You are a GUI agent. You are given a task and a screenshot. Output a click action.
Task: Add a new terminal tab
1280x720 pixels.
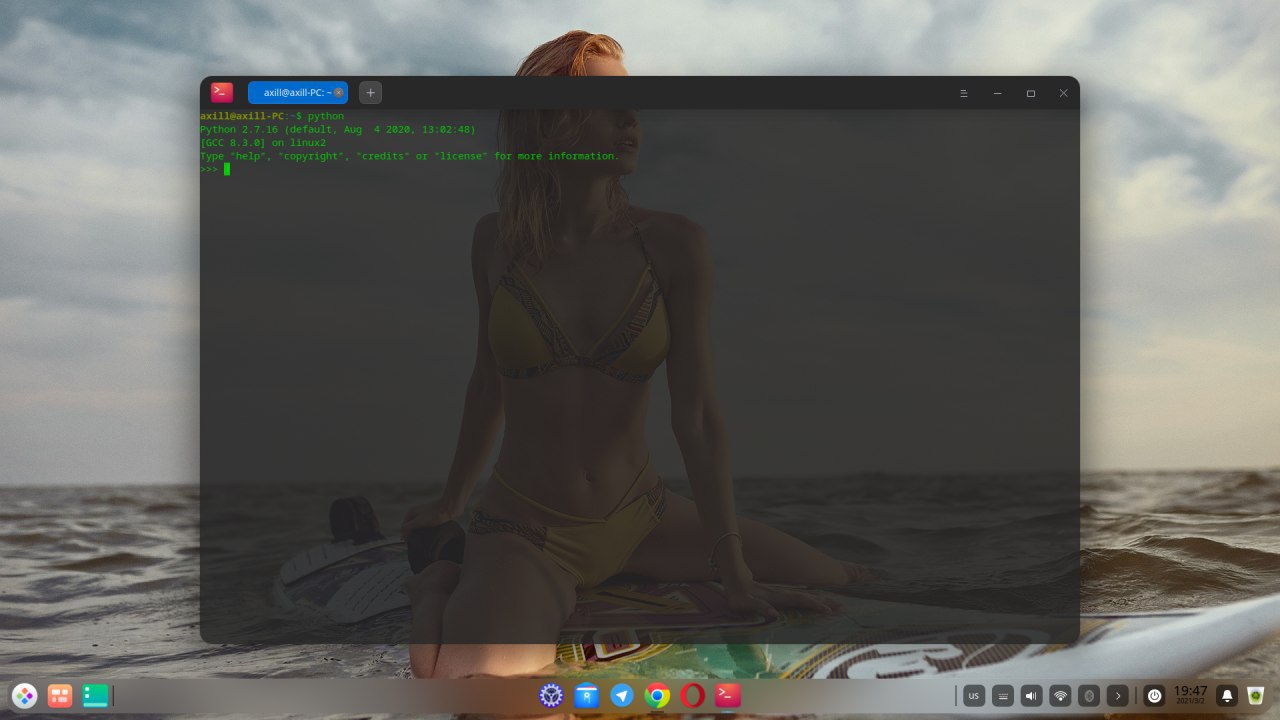click(370, 93)
